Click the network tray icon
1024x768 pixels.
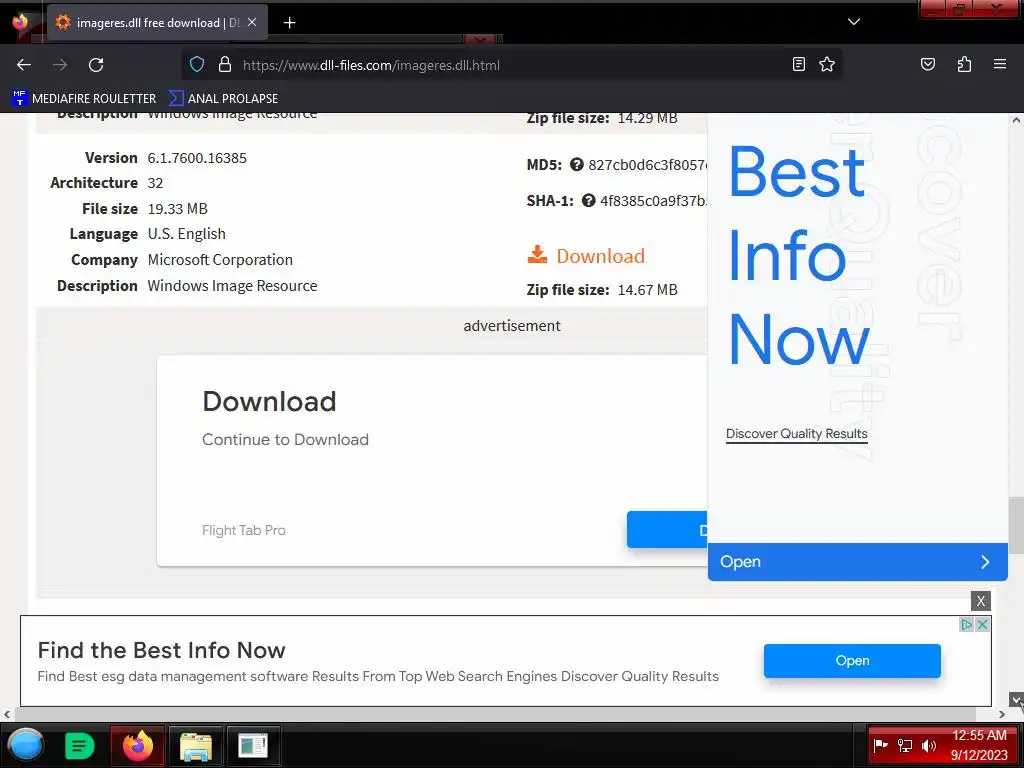point(905,745)
